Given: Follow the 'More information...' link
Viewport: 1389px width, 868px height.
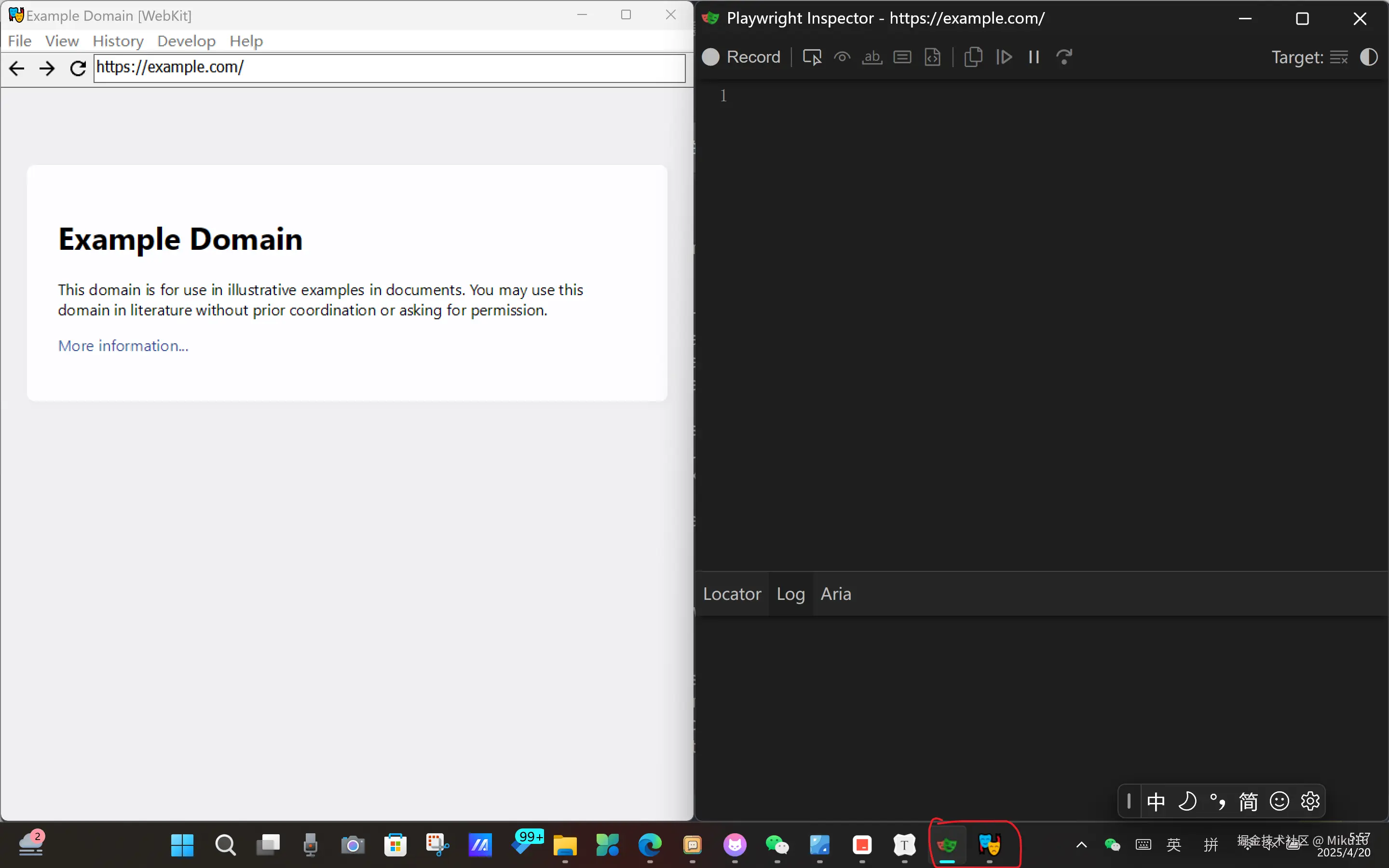Looking at the screenshot, I should click(x=123, y=346).
